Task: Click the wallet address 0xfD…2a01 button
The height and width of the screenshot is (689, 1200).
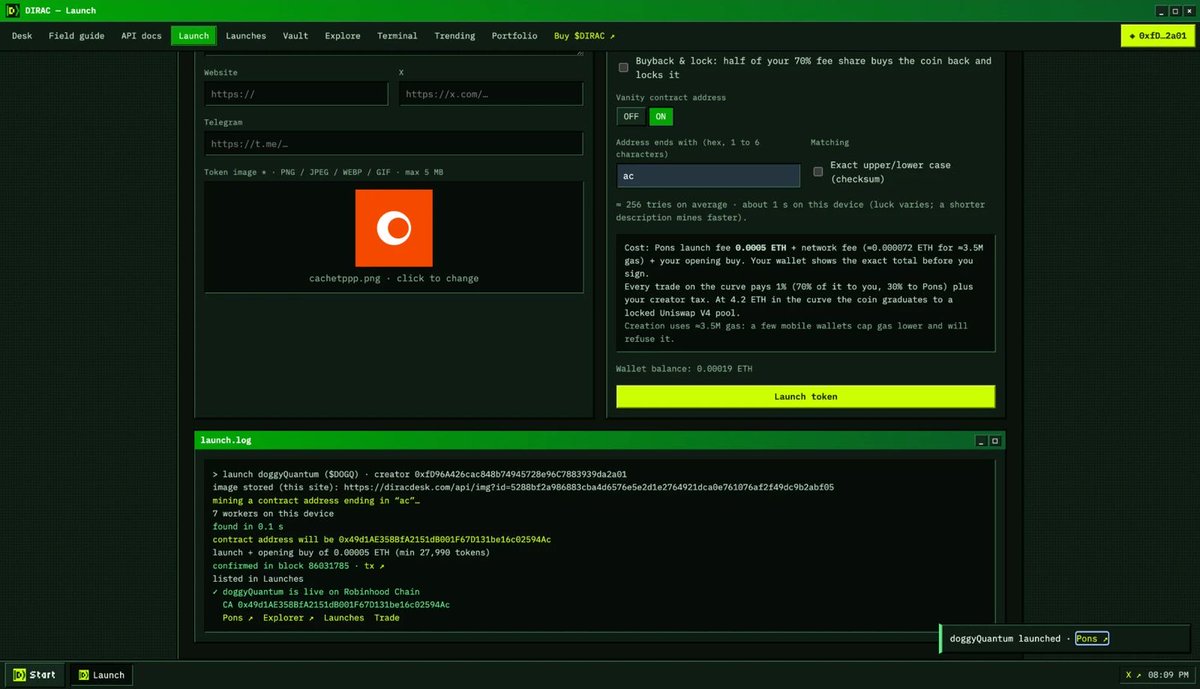Action: (1157, 36)
